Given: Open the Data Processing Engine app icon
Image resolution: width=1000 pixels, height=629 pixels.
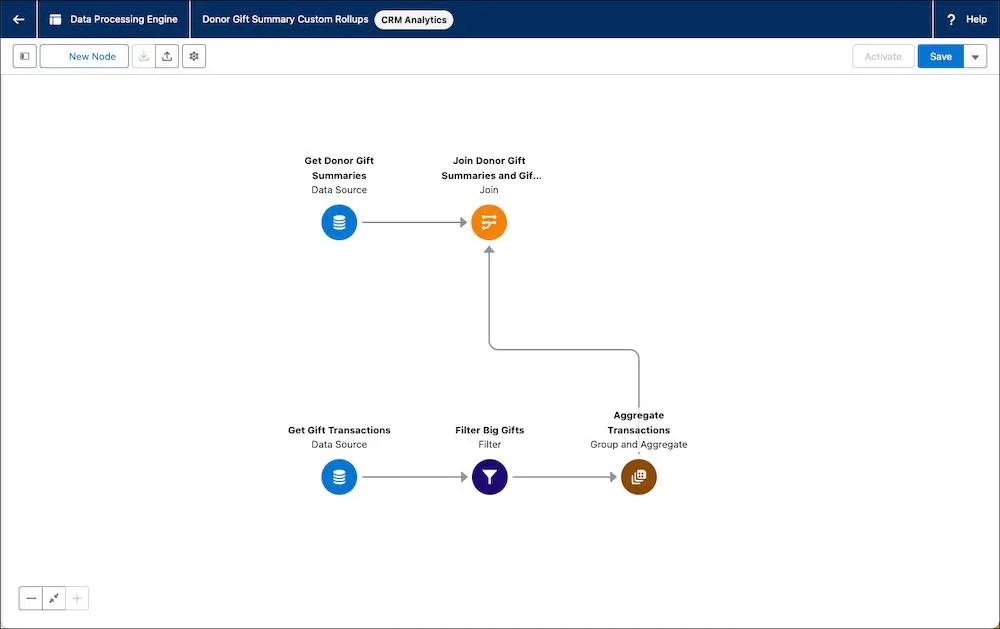Looking at the screenshot, I should 55,19.
